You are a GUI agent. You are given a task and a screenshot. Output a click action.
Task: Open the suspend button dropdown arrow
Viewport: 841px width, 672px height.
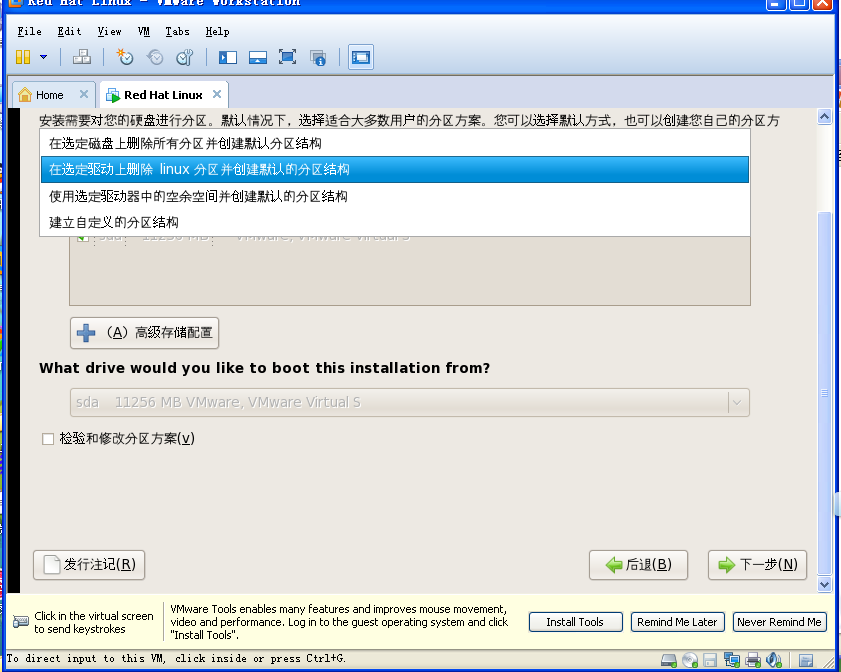click(x=42, y=57)
